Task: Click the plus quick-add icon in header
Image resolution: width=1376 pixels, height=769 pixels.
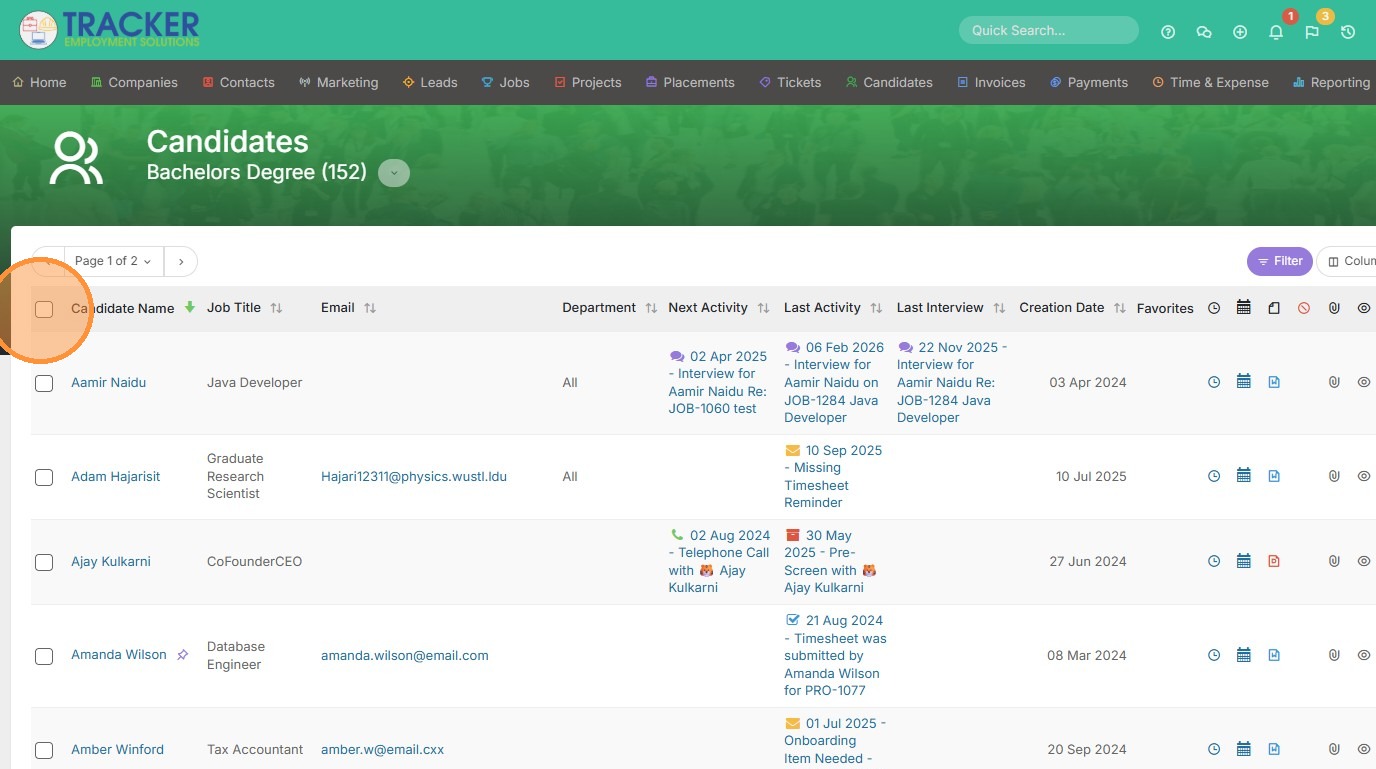Action: [1240, 32]
